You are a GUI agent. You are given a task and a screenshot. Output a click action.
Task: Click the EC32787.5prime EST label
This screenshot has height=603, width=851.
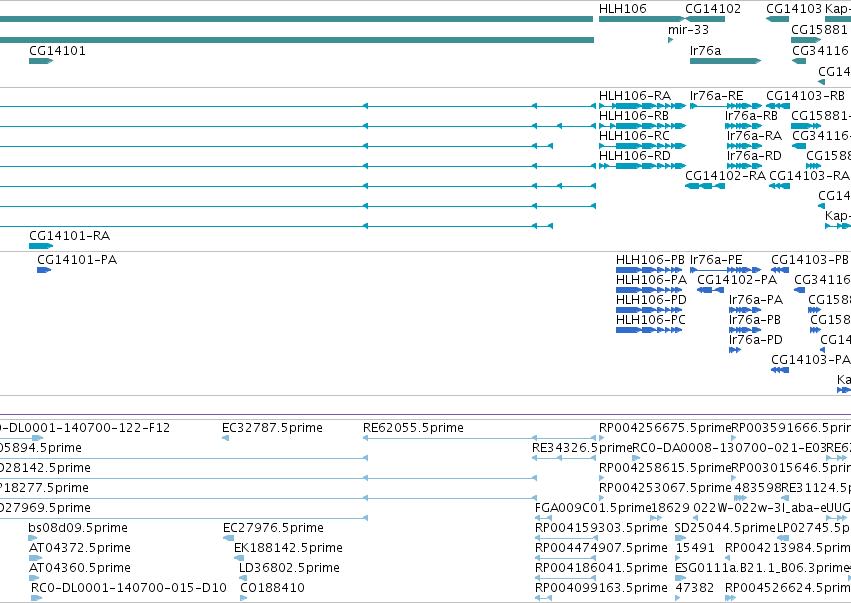[272, 428]
